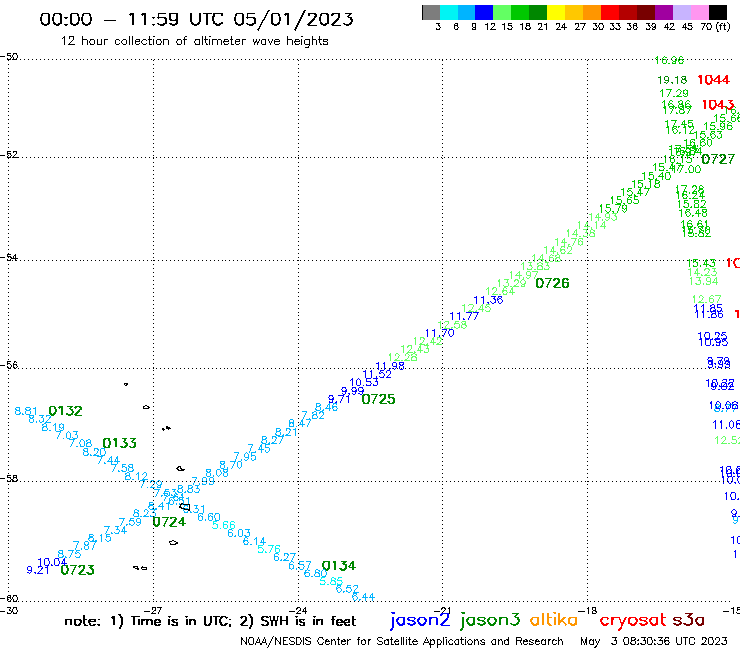740x650 pixels.
Task: Click the wave height value 8.21
Action: [x=286, y=432]
